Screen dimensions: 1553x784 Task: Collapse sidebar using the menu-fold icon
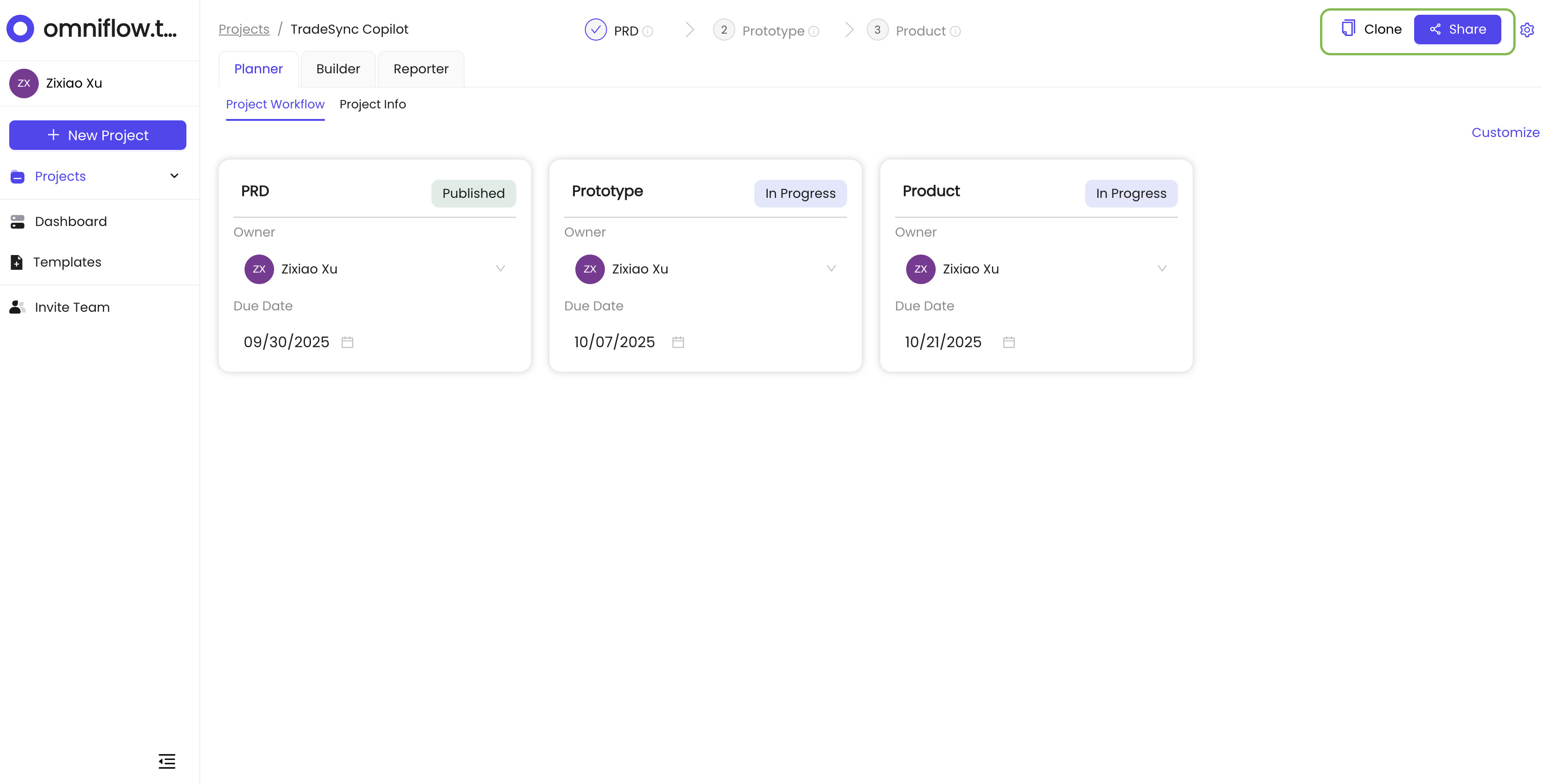(x=167, y=761)
